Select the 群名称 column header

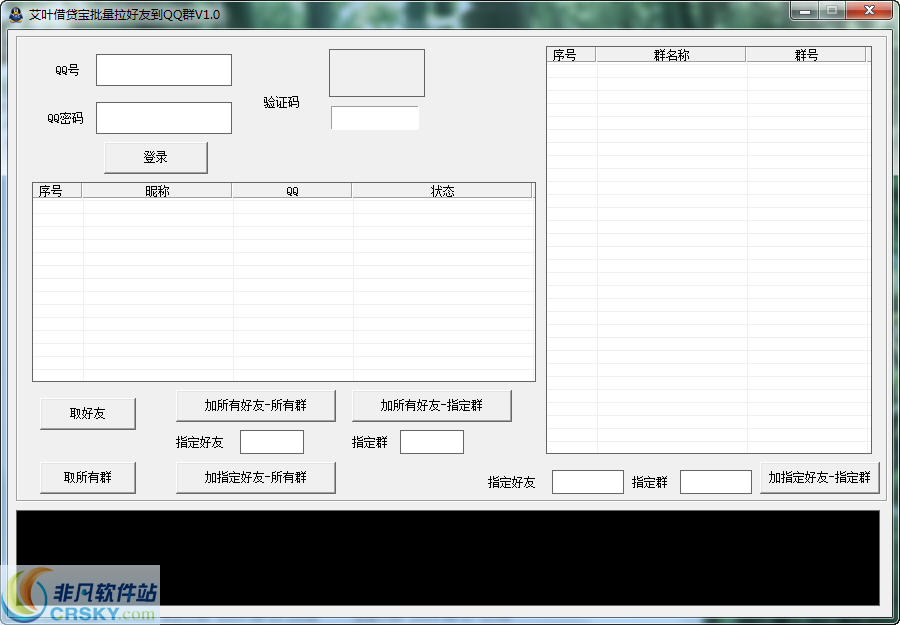[671, 55]
